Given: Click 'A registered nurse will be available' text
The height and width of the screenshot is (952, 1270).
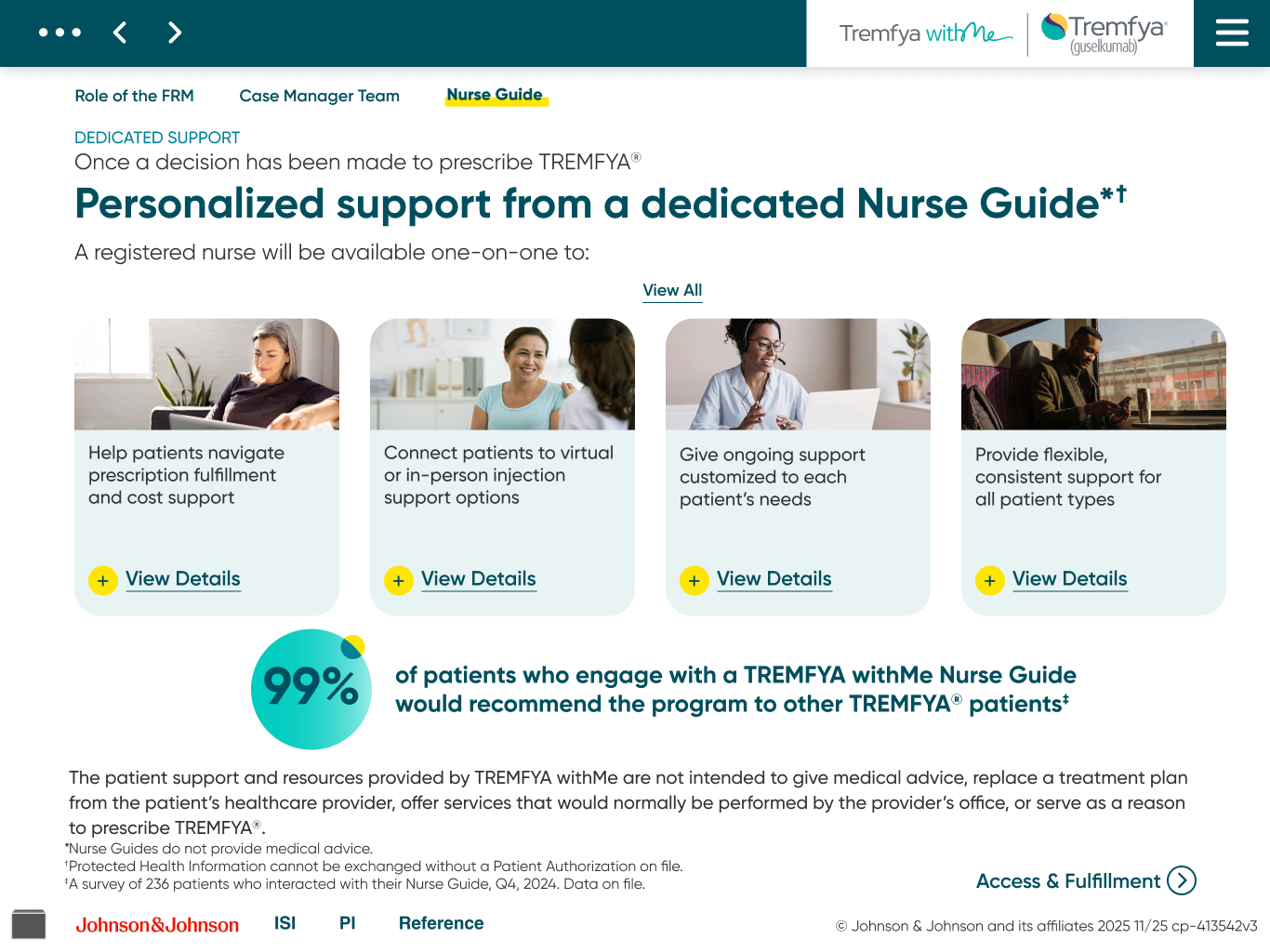Looking at the screenshot, I should (332, 253).
